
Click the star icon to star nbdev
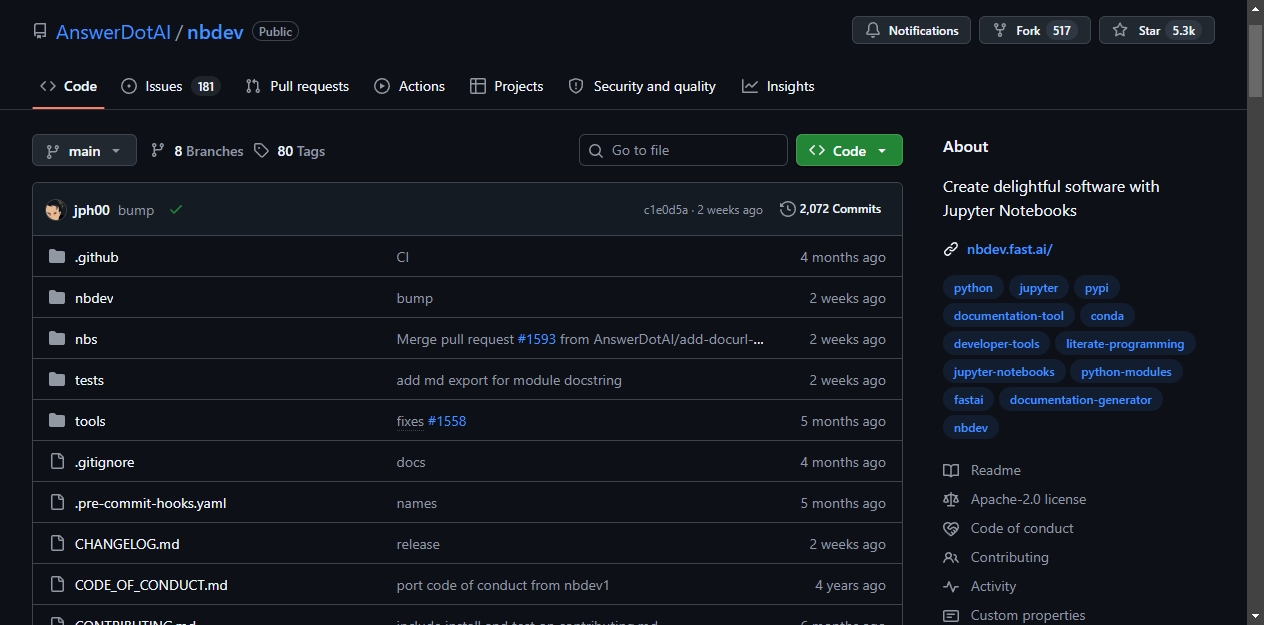pyautogui.click(x=1120, y=31)
